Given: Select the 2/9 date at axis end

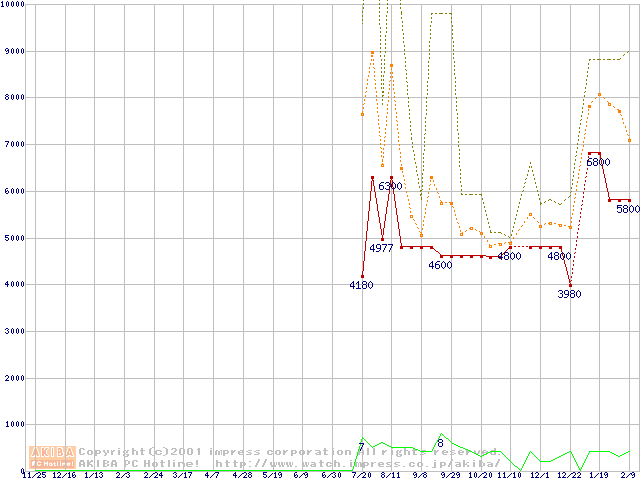Looking at the screenshot, I should 630,476.
